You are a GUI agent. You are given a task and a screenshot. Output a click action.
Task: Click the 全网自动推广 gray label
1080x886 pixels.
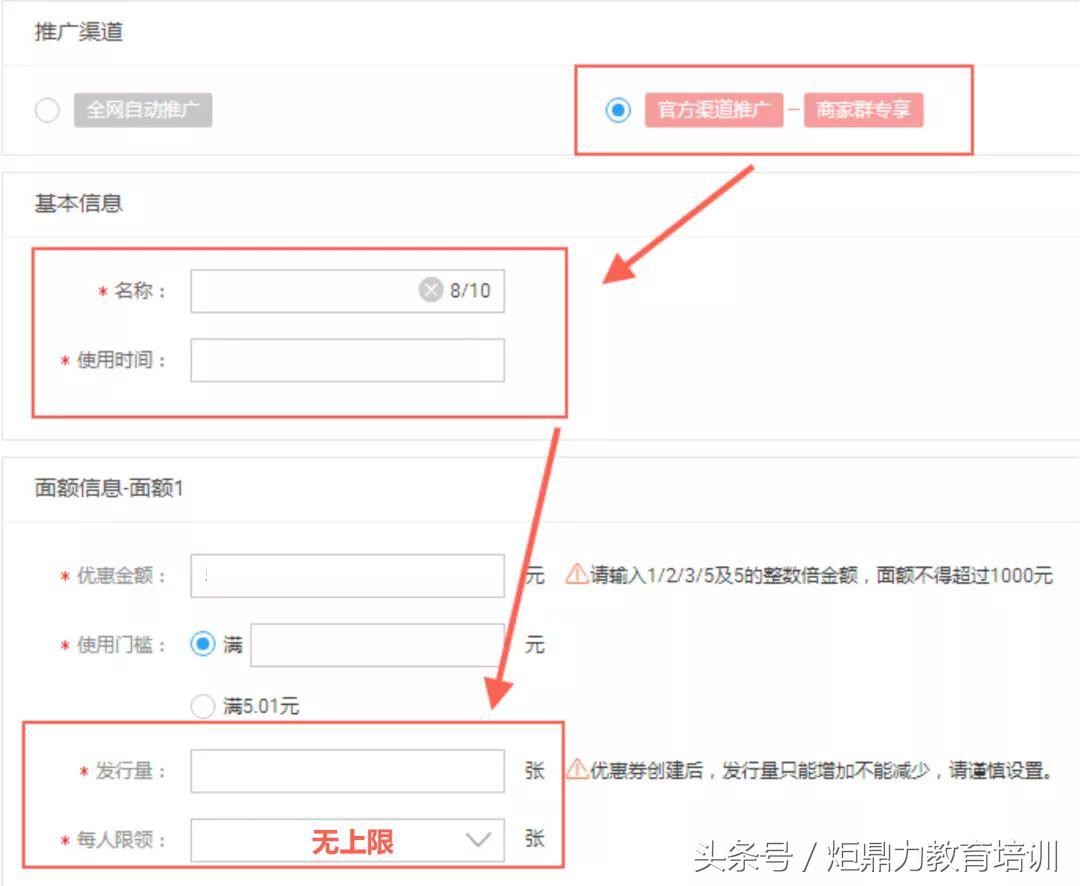click(143, 110)
